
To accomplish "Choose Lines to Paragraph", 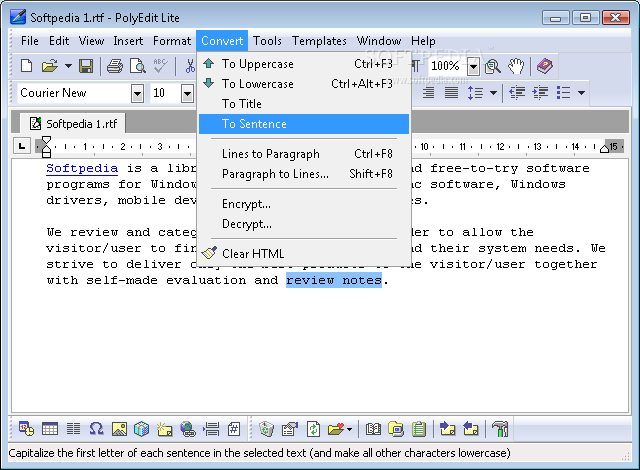I will point(304,154).
